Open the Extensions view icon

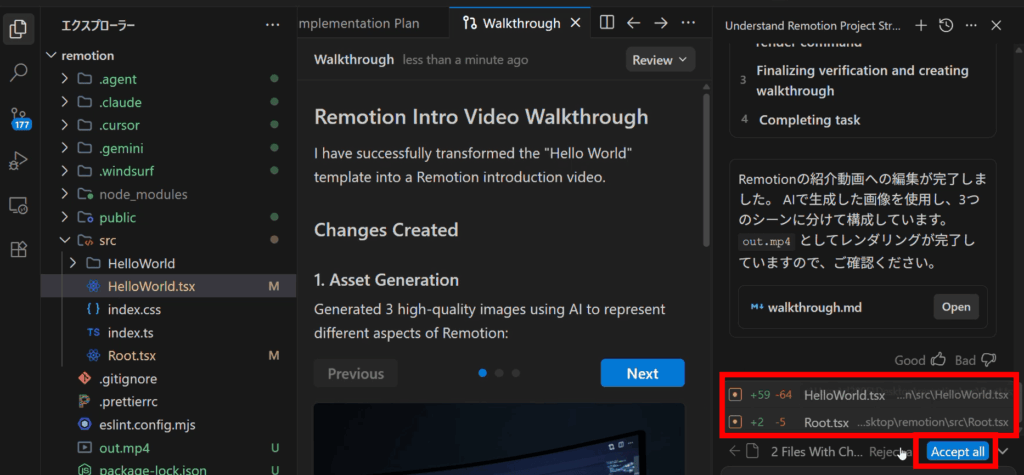tap(18, 249)
